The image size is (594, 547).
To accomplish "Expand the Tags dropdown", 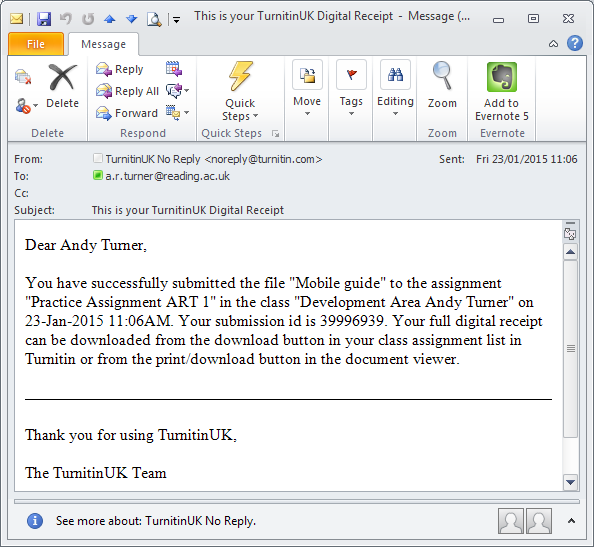I will pyautogui.click(x=351, y=89).
